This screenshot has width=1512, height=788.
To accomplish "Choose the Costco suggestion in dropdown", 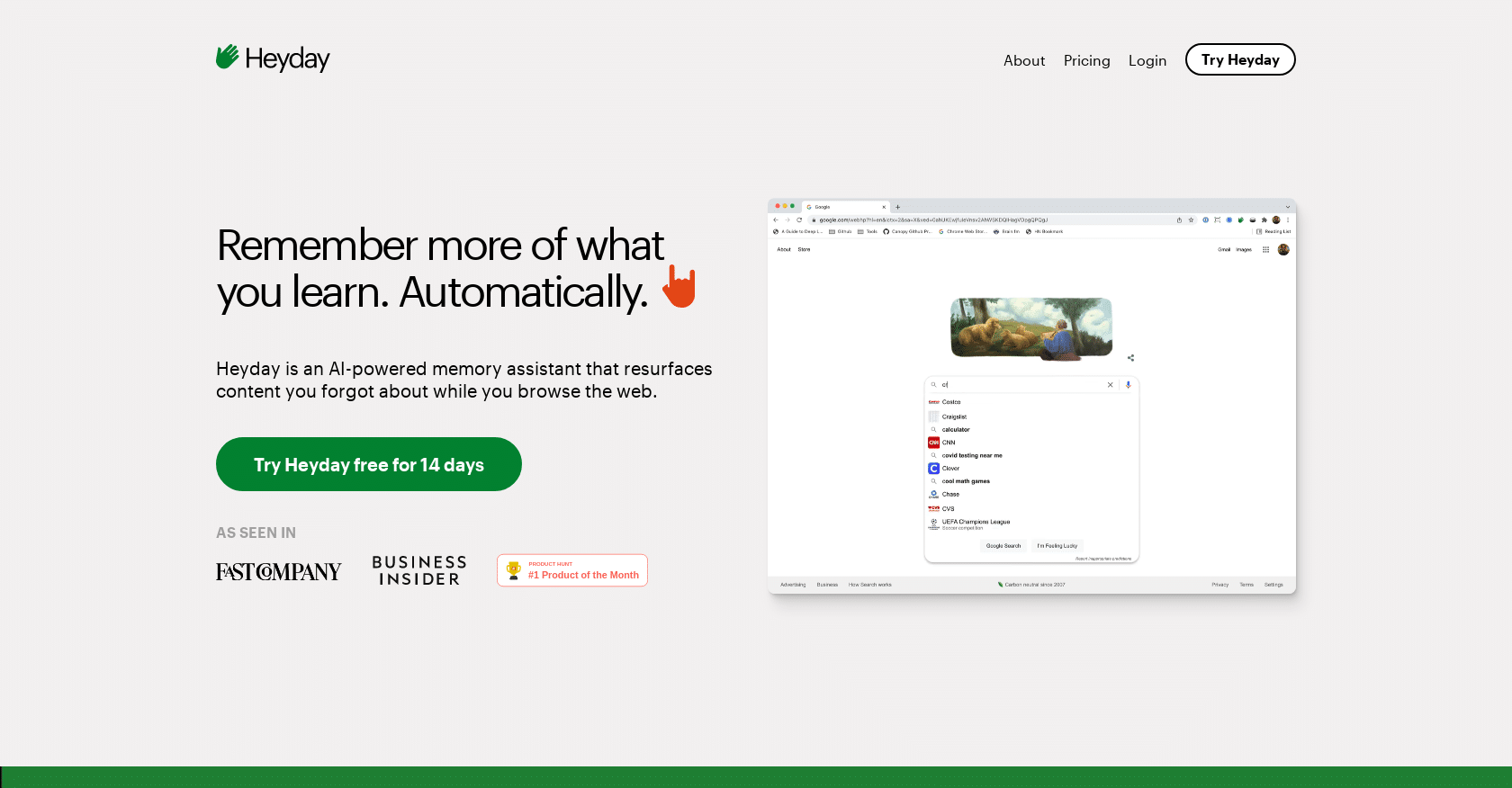I will point(951,402).
